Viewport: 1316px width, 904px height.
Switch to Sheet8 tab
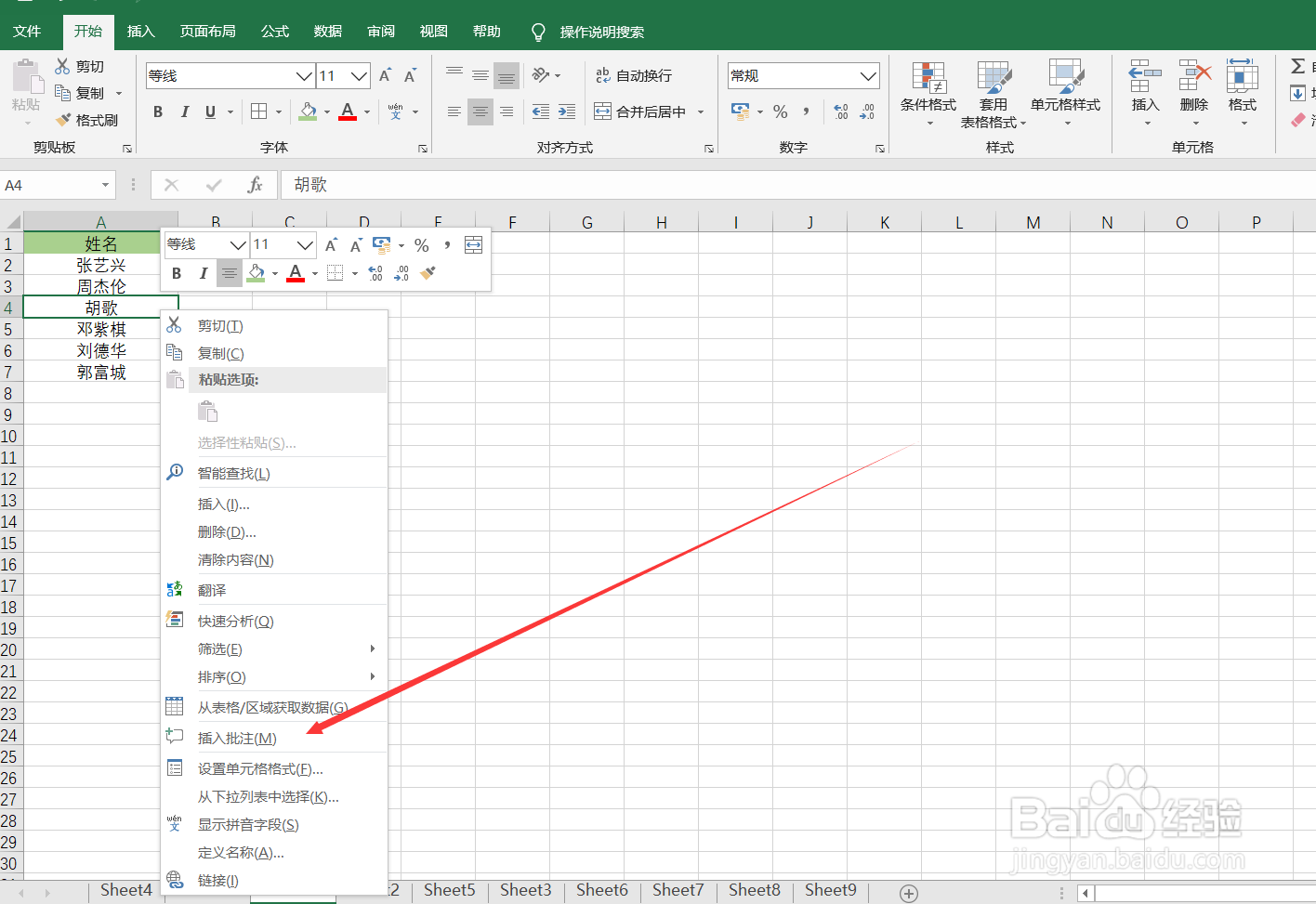755,890
